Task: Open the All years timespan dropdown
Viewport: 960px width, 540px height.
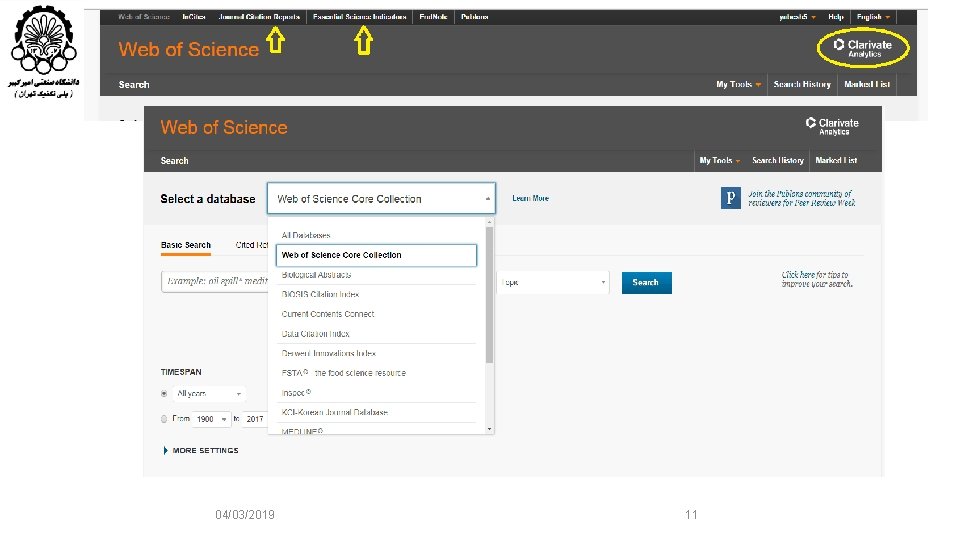Action: pos(209,394)
